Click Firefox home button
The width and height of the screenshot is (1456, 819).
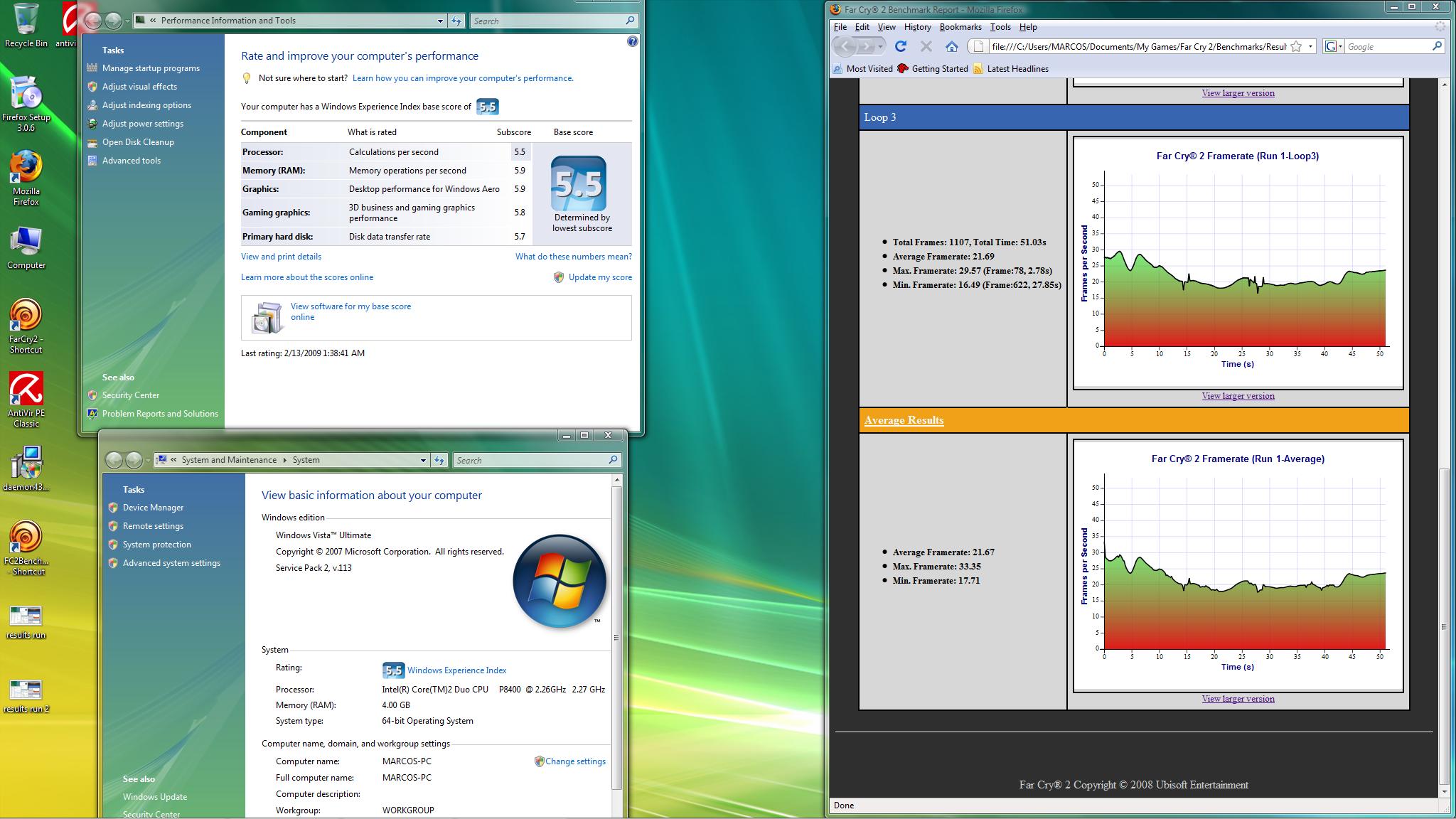(951, 46)
